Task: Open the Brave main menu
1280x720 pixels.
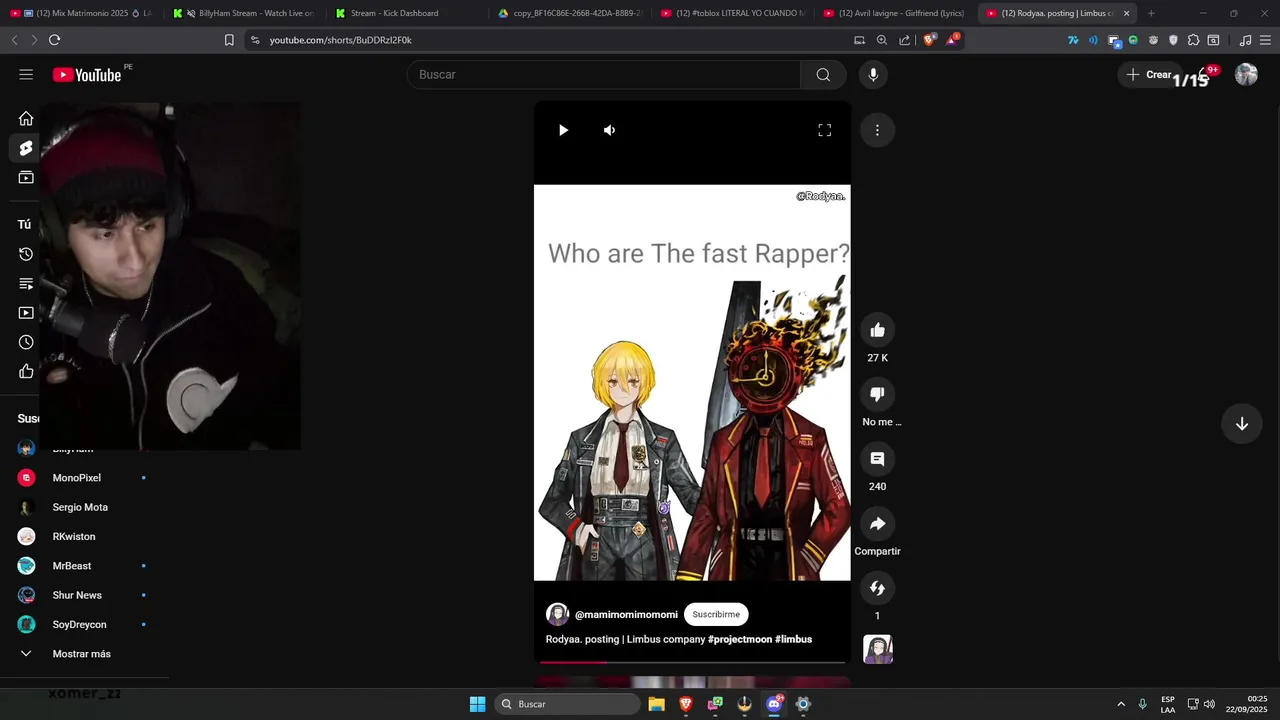Action: (1265, 40)
